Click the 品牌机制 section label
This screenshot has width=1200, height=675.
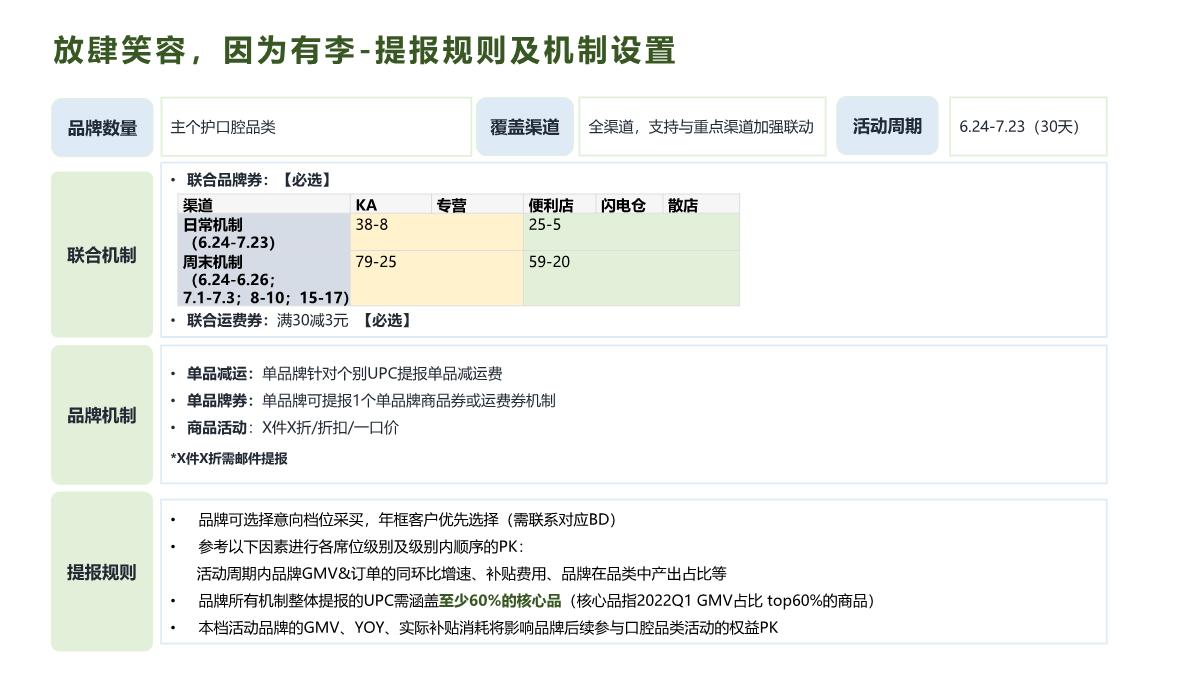101,413
